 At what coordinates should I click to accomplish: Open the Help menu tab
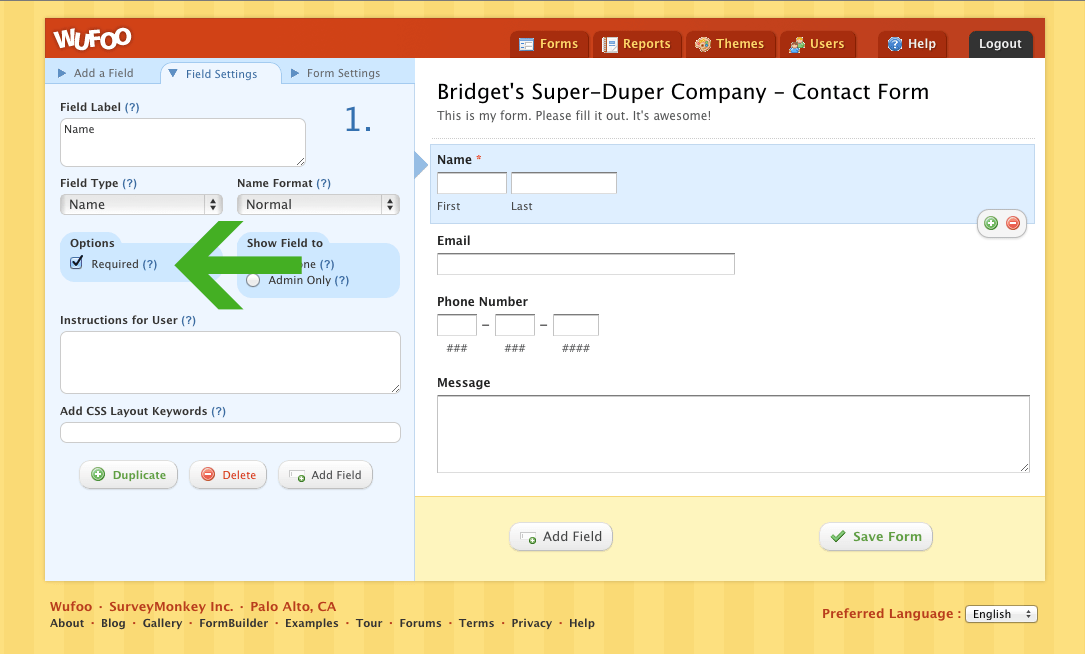coord(912,44)
